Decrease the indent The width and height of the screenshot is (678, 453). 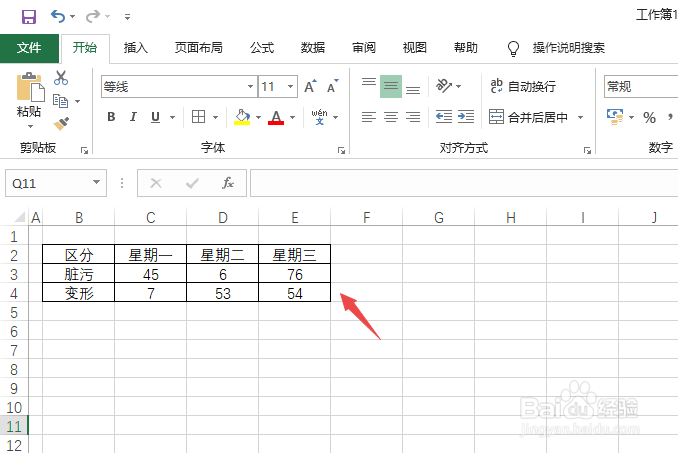(444, 117)
